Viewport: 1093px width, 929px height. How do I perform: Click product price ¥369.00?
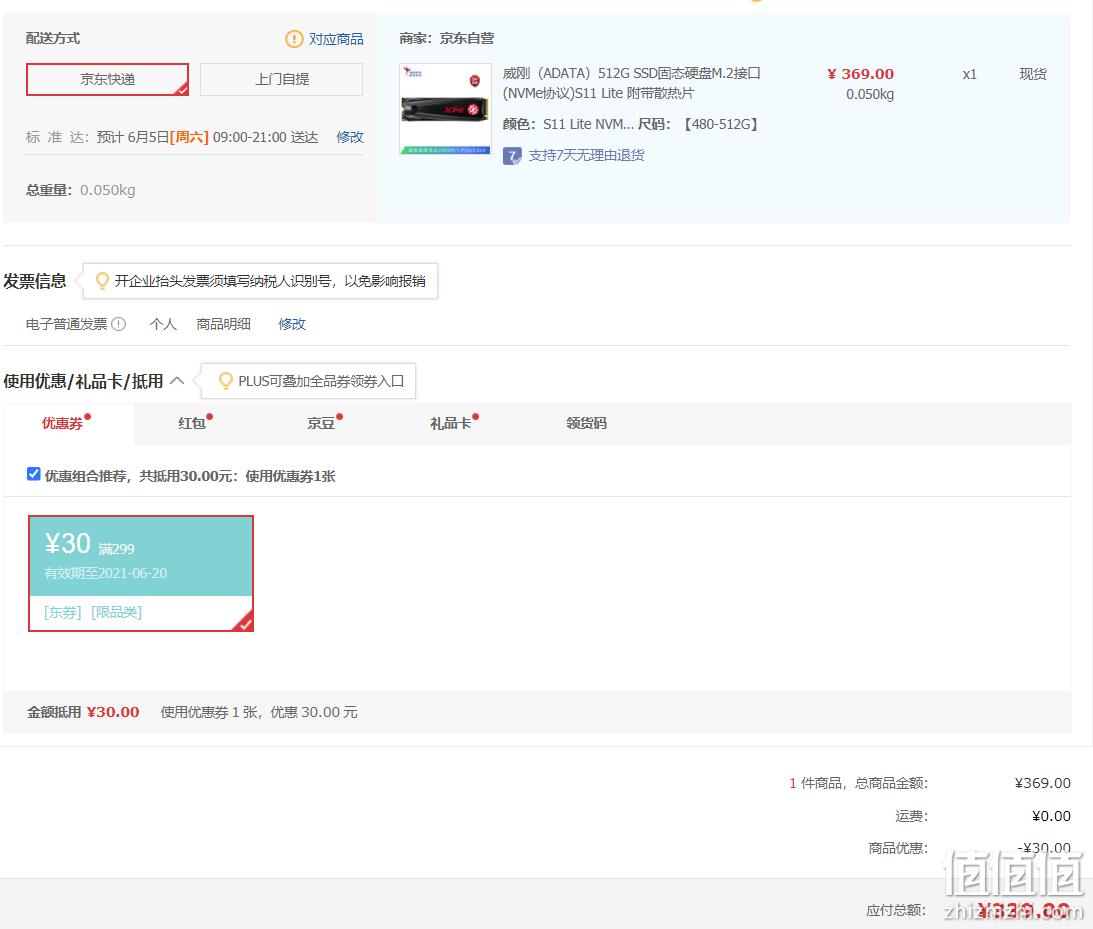[x=860, y=74]
